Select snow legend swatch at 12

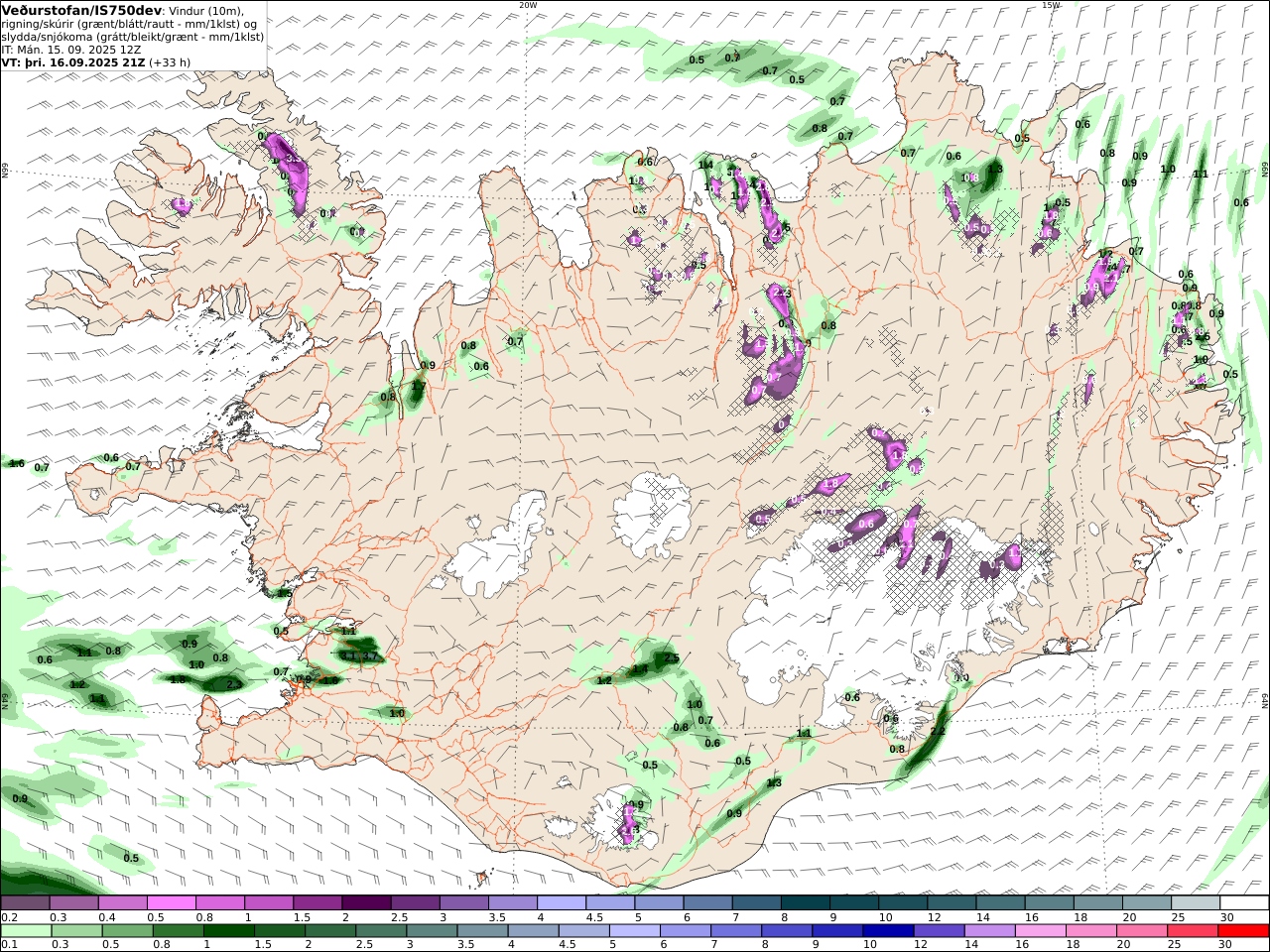(951, 903)
